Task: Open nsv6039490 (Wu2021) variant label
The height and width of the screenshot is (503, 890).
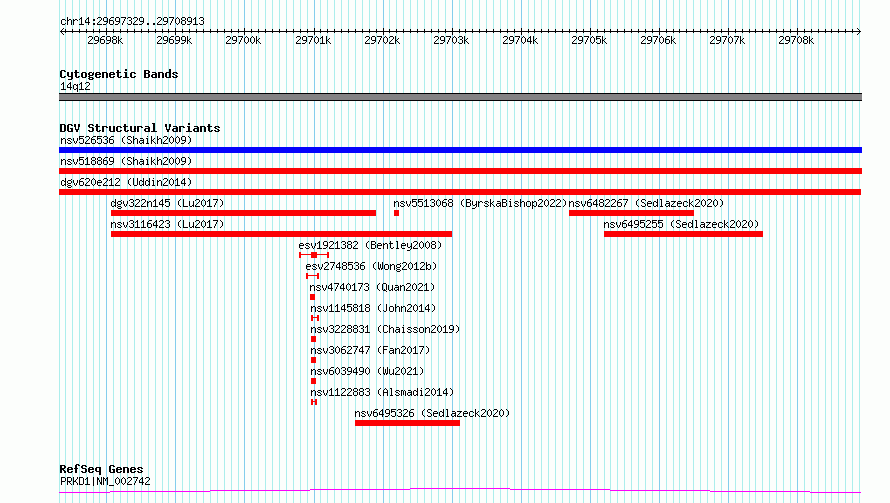Action: [367, 371]
